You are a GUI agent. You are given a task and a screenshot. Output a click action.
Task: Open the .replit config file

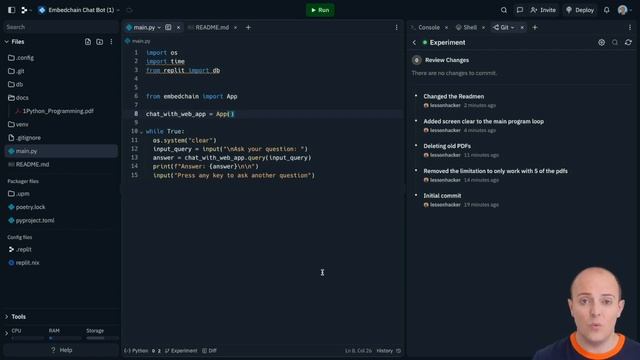tap(61, 249)
